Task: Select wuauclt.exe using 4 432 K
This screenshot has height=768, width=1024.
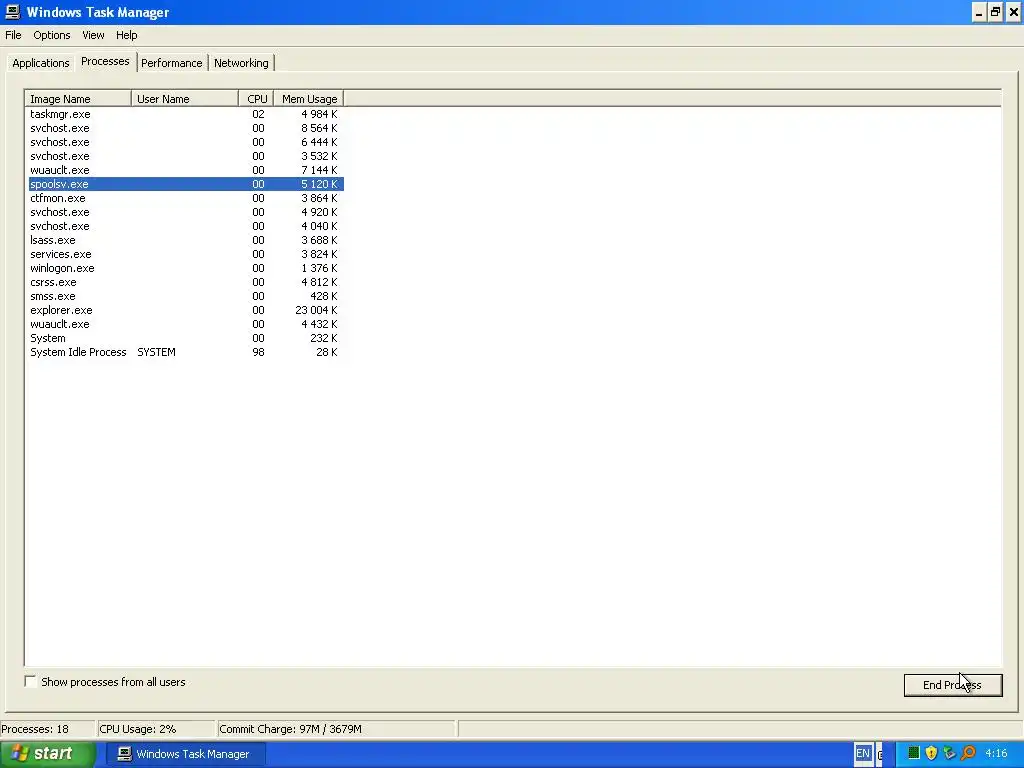Action: [x=186, y=325]
